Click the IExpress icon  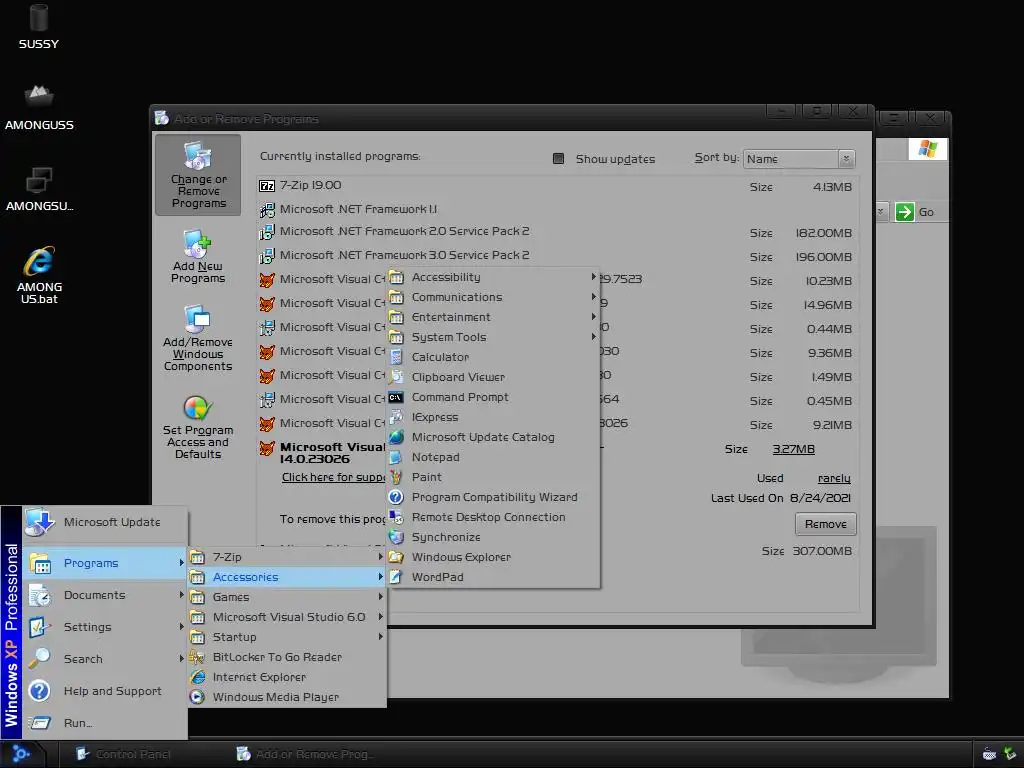396,417
